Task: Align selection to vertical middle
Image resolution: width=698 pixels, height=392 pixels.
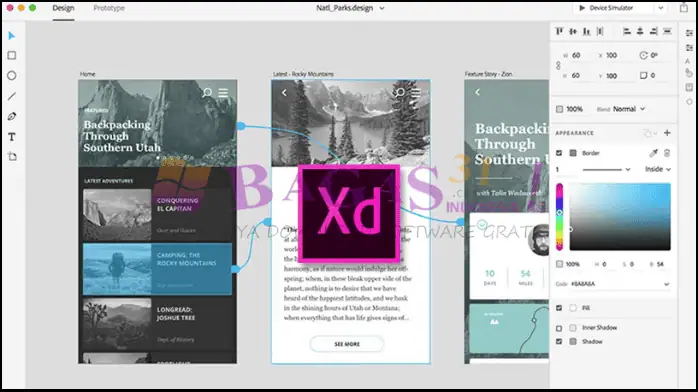Action: pyautogui.click(x=573, y=31)
